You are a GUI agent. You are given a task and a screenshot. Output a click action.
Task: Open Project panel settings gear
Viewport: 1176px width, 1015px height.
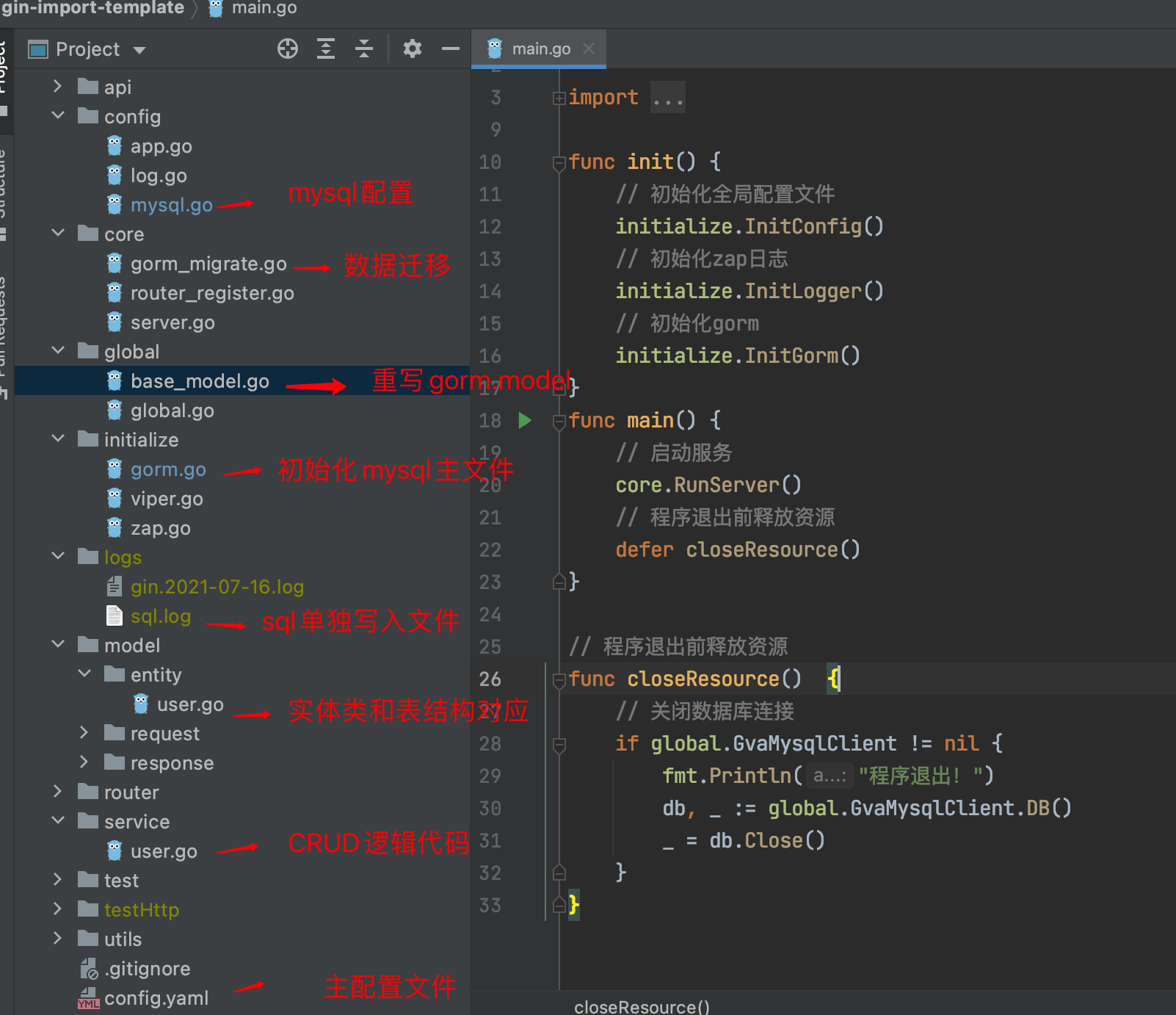pos(413,49)
